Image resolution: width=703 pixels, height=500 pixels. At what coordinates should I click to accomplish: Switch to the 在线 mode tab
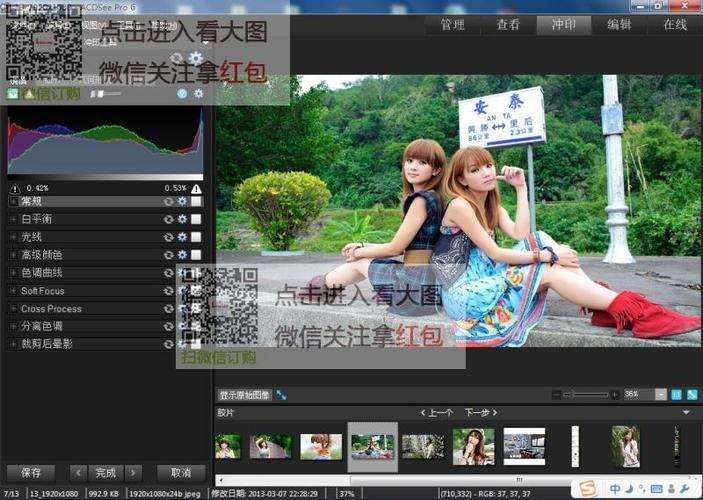tap(675, 25)
